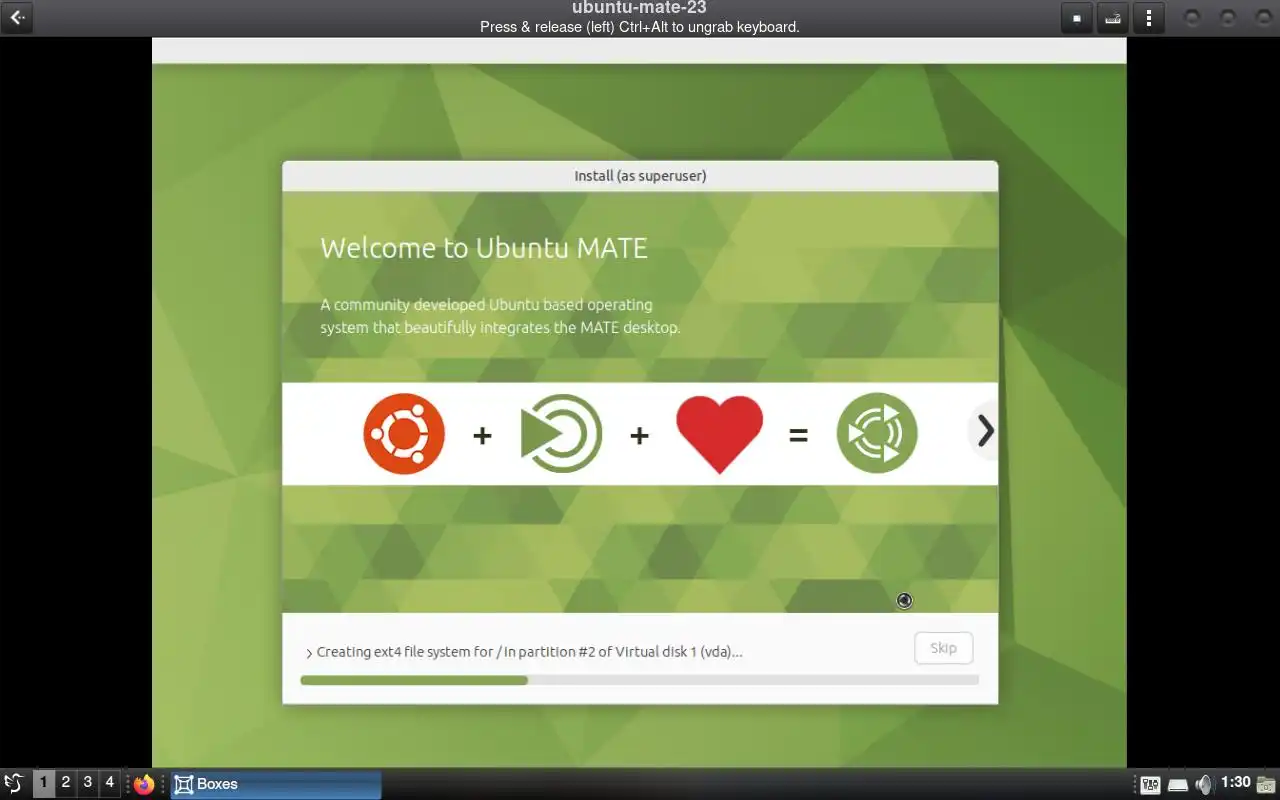Launch Firefox from the taskbar
Screen dimensions: 1280x800
click(145, 784)
